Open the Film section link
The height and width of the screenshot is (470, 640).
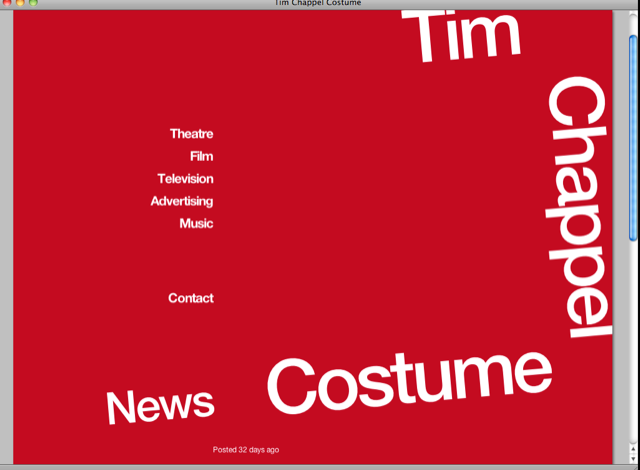[202, 156]
